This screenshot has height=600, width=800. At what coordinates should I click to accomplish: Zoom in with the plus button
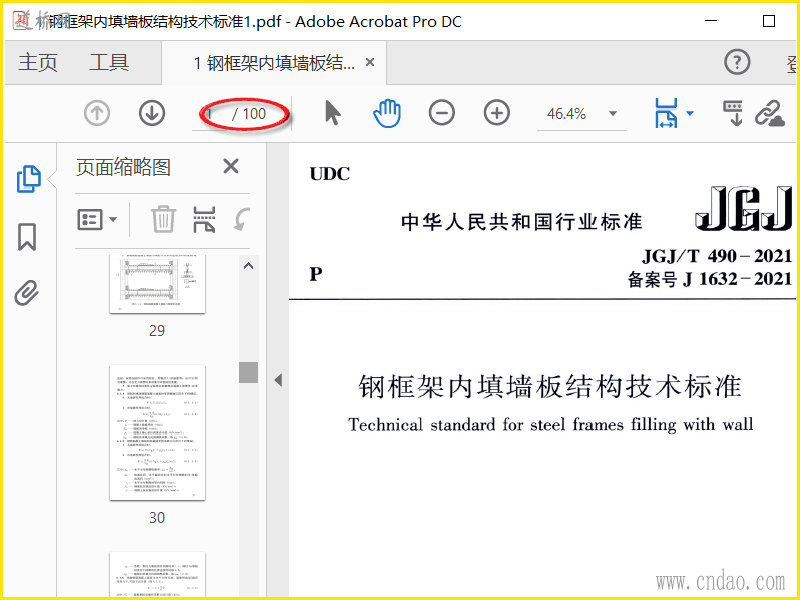(x=497, y=113)
